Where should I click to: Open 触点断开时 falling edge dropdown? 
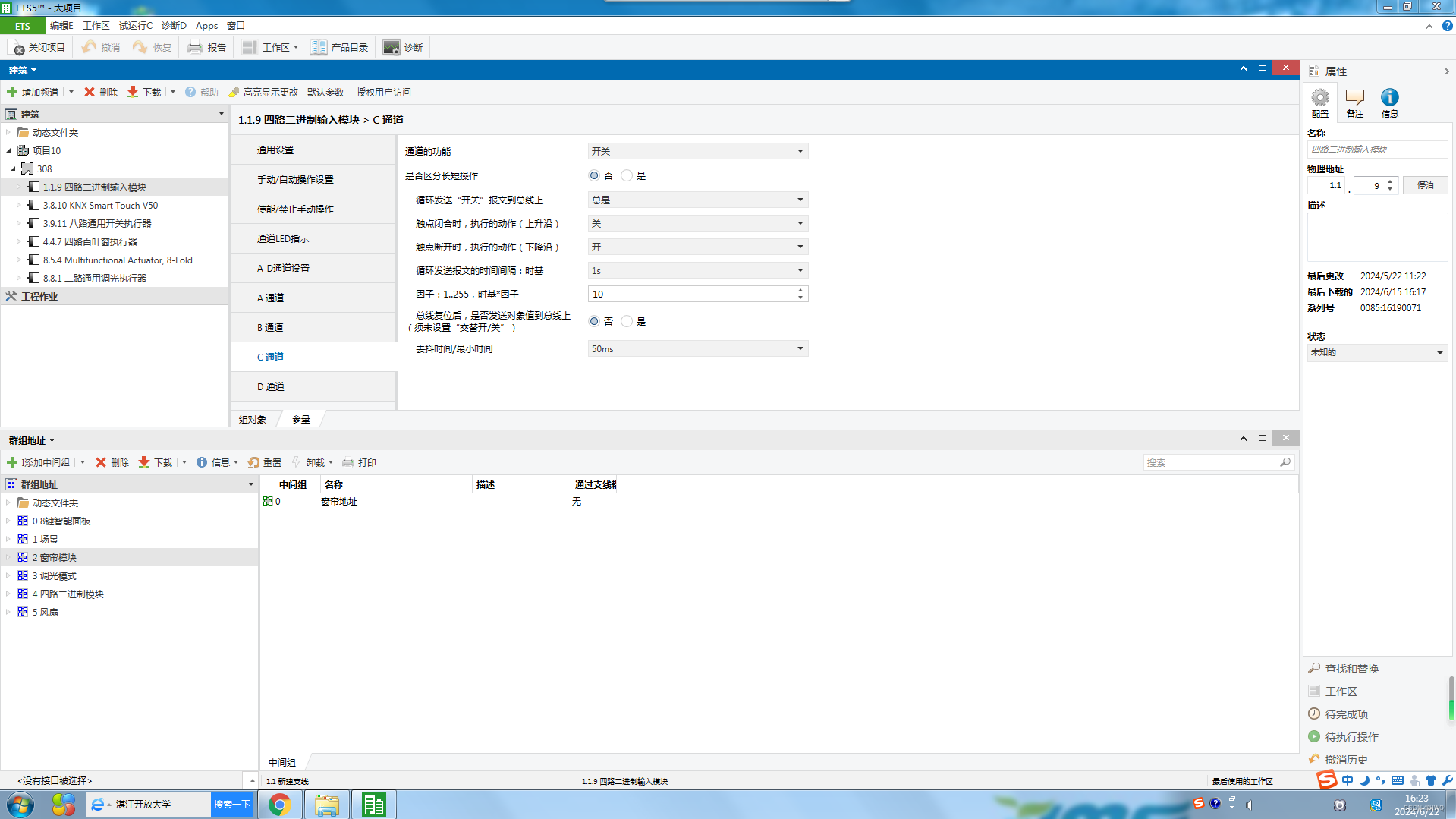[x=697, y=247]
